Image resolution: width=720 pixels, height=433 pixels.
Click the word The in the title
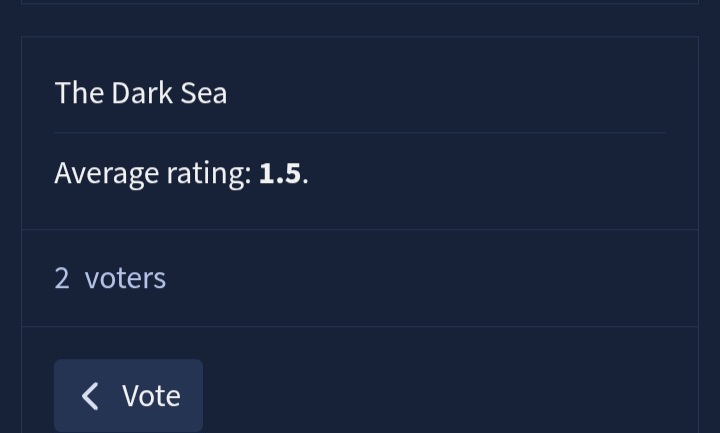click(79, 93)
